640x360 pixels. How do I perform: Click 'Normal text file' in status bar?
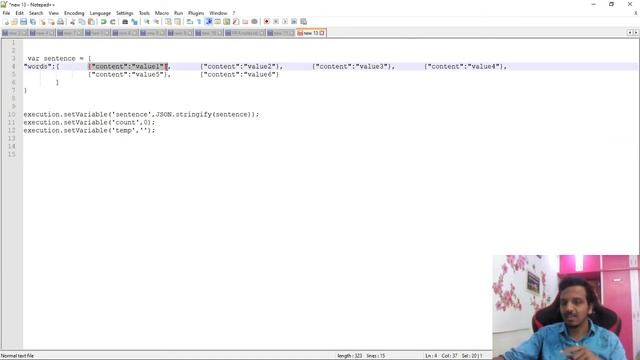[17, 356]
